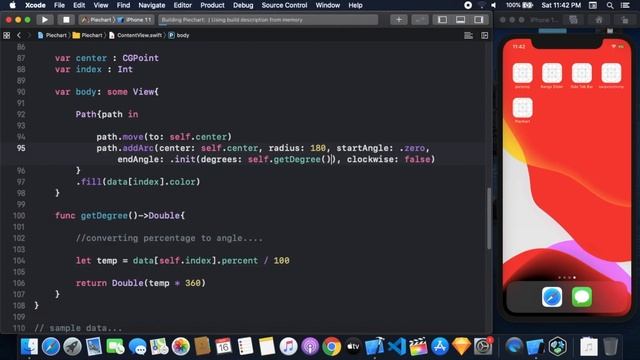
Task: Open ContentView.swift breadcrumb menu
Action: [x=136, y=36]
